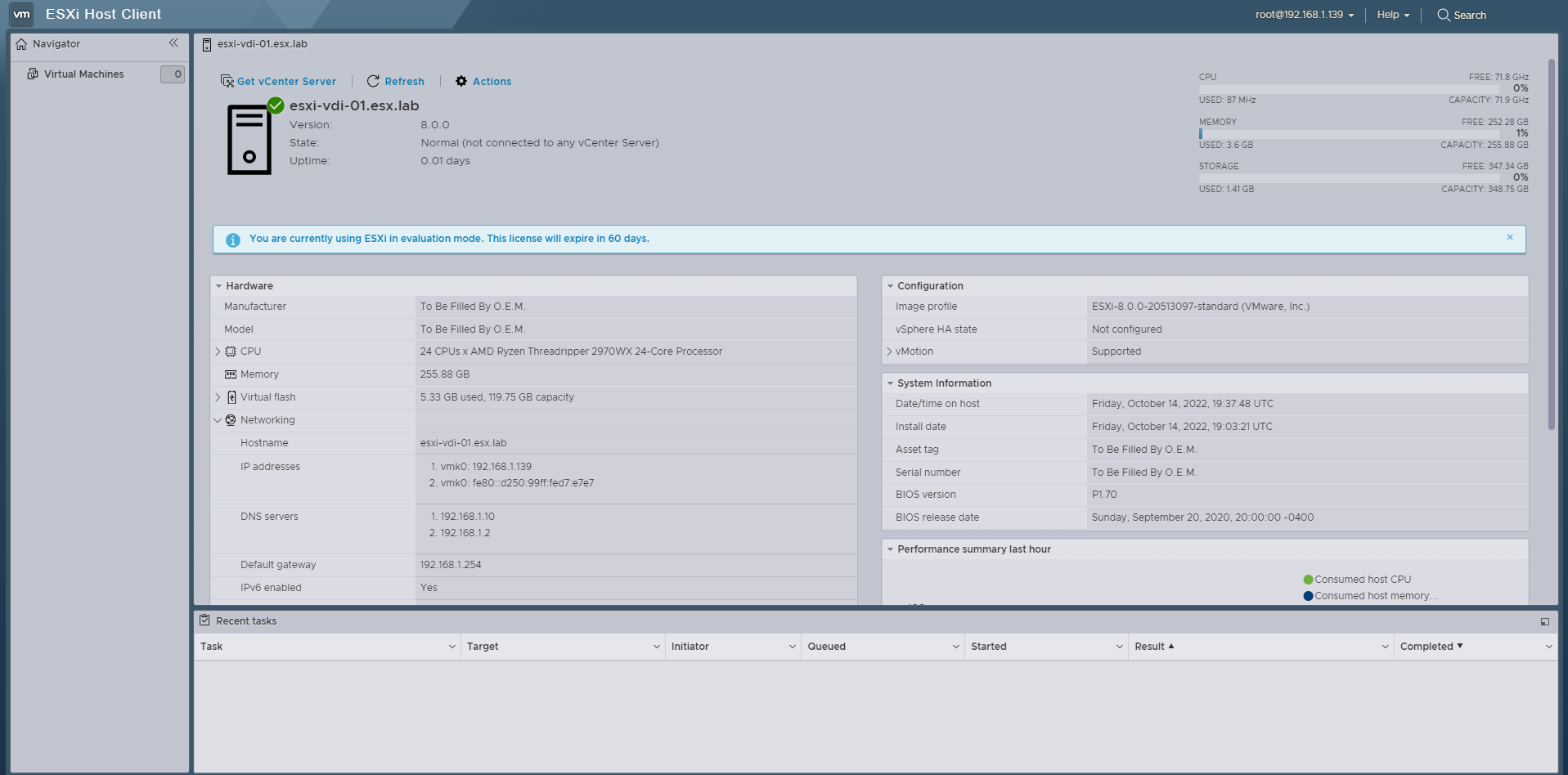Open Target column dropdown arrow
Viewport: 1568px width, 775px height.
pos(656,647)
